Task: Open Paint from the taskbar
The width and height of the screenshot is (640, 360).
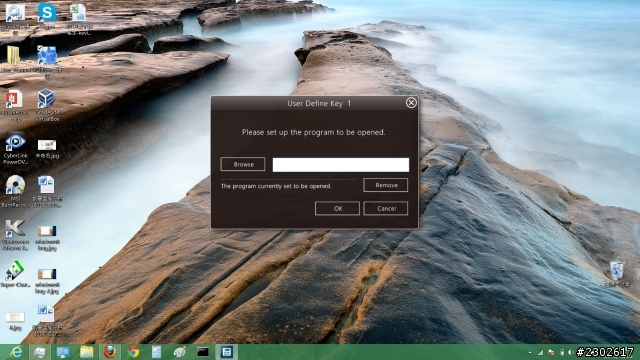Action: click(180, 352)
